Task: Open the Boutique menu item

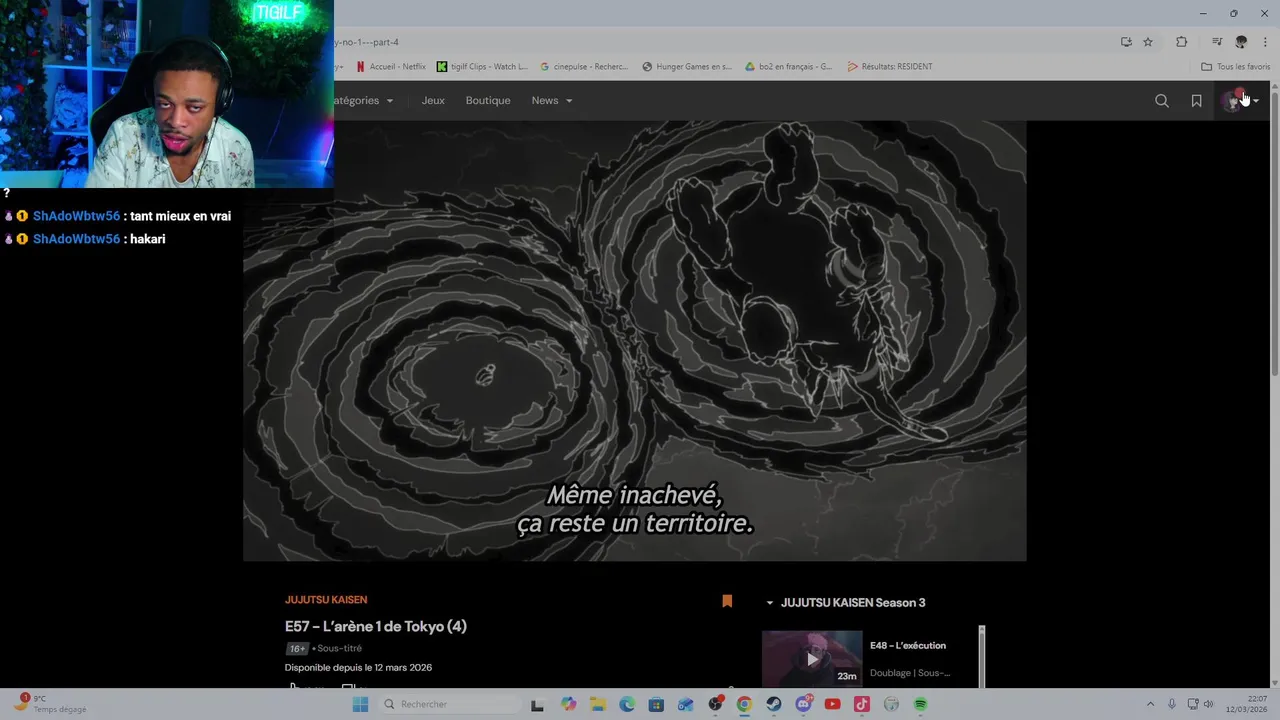Action: [x=488, y=101]
